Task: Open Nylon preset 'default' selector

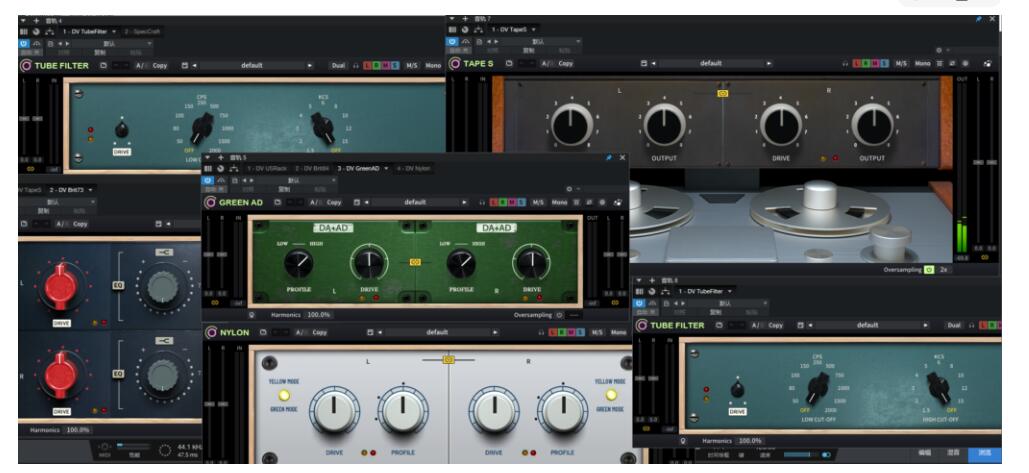Action: coord(437,333)
